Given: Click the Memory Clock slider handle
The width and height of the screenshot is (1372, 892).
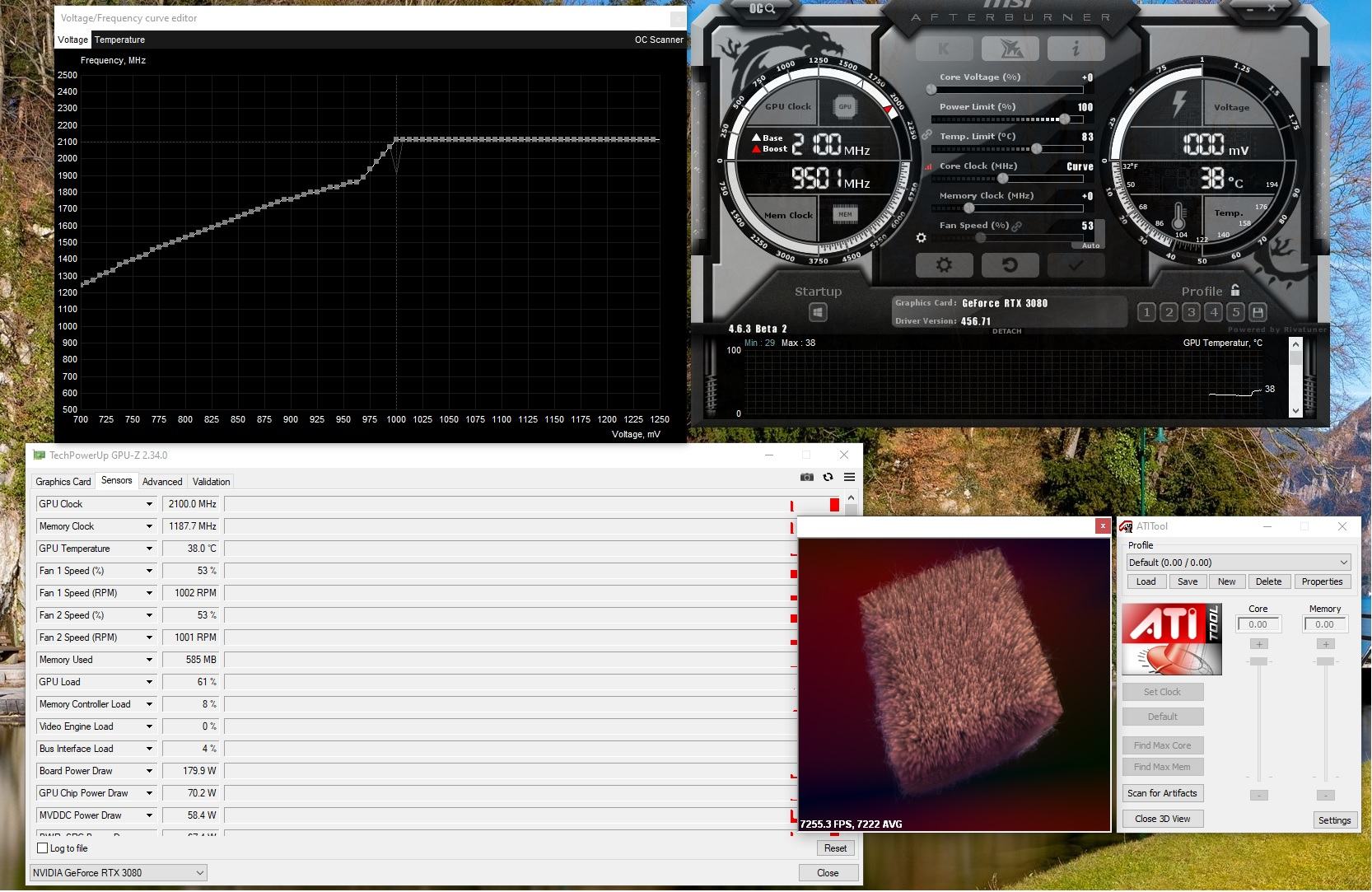Looking at the screenshot, I should click(x=969, y=208).
